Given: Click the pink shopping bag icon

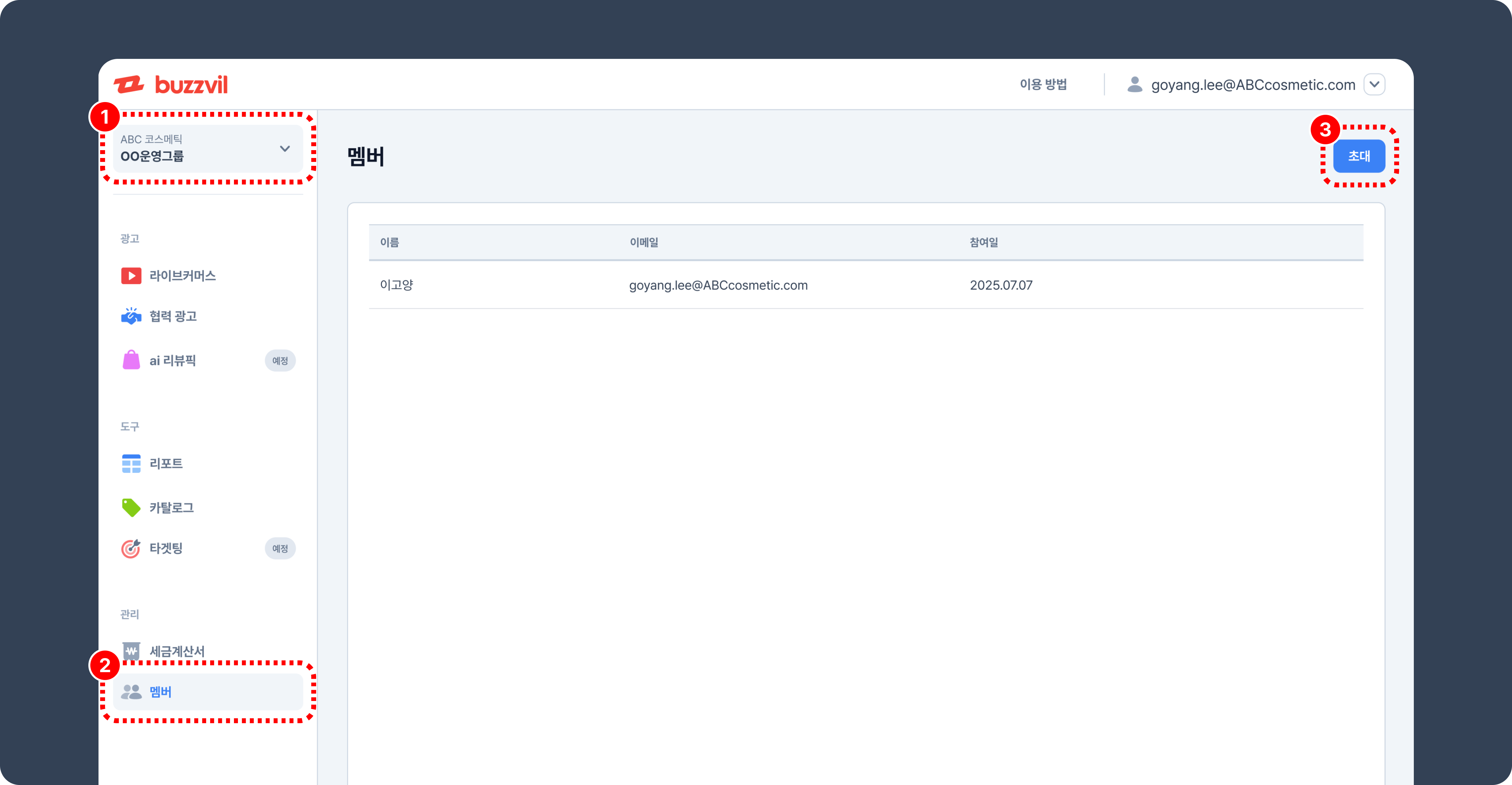Looking at the screenshot, I should 131,360.
